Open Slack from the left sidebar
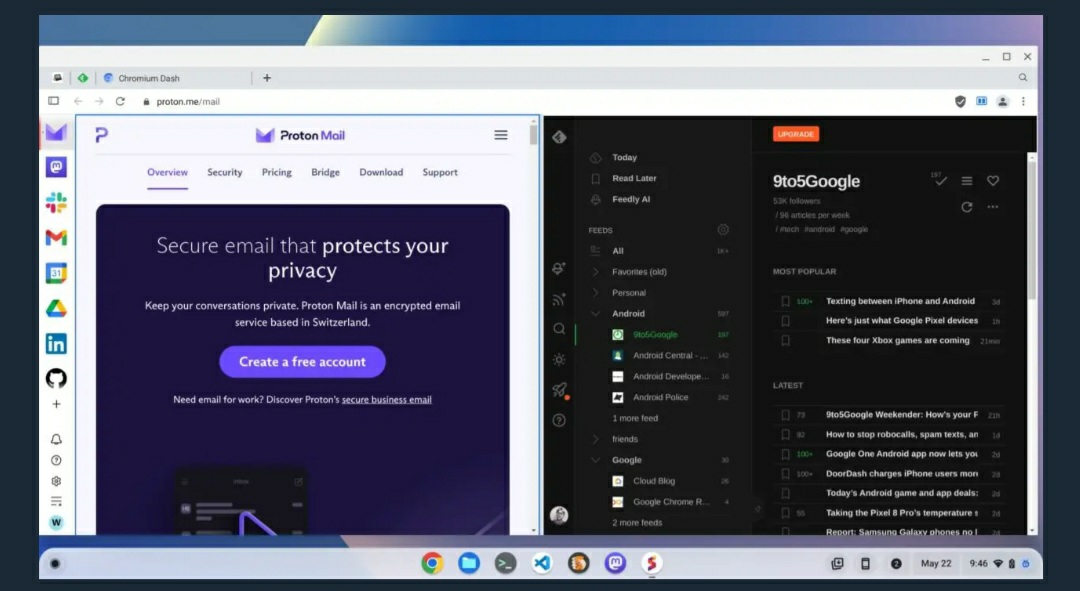 pos(56,203)
